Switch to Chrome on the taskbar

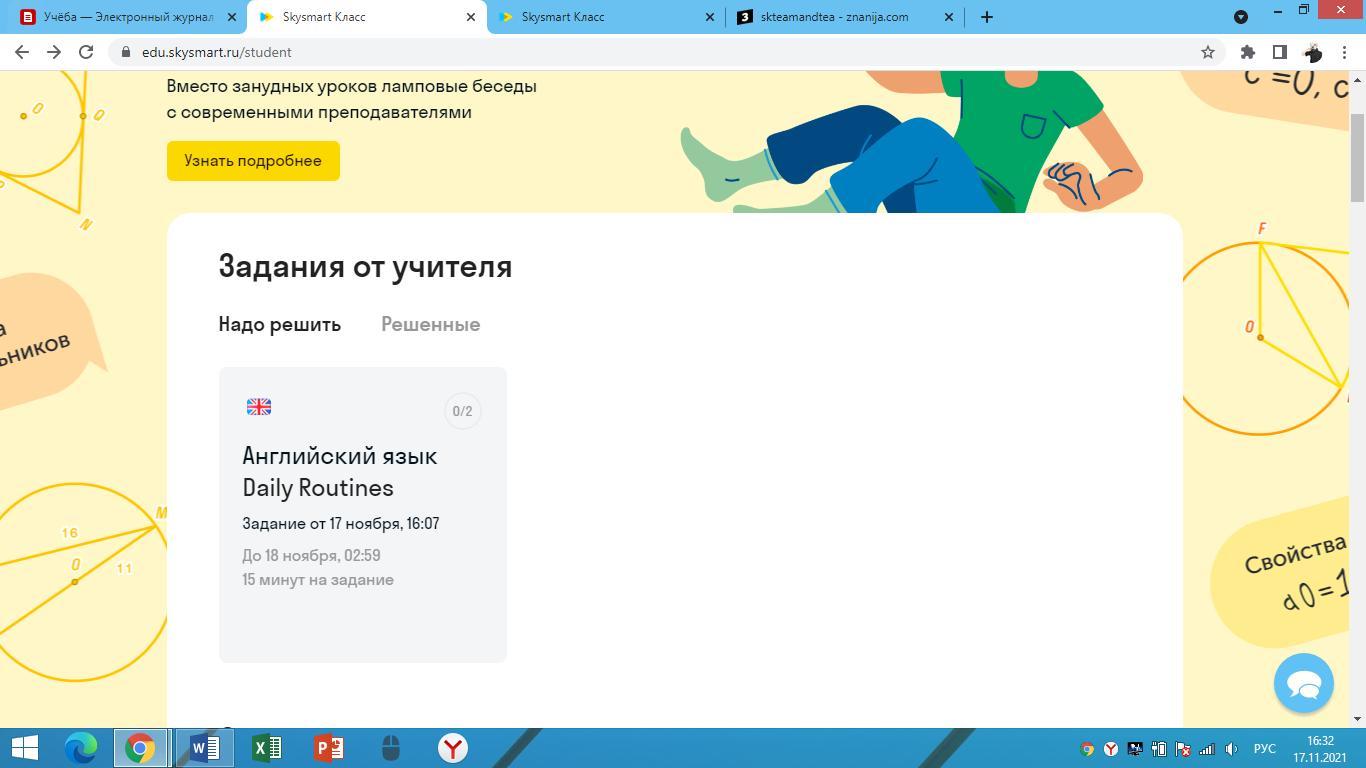coord(140,748)
